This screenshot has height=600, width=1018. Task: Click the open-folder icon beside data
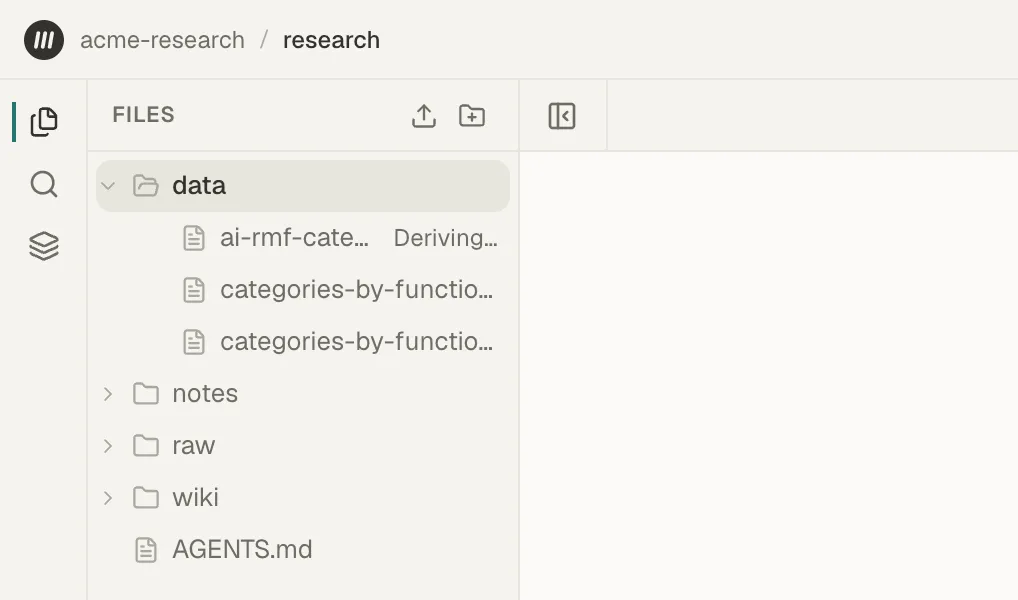click(x=145, y=186)
